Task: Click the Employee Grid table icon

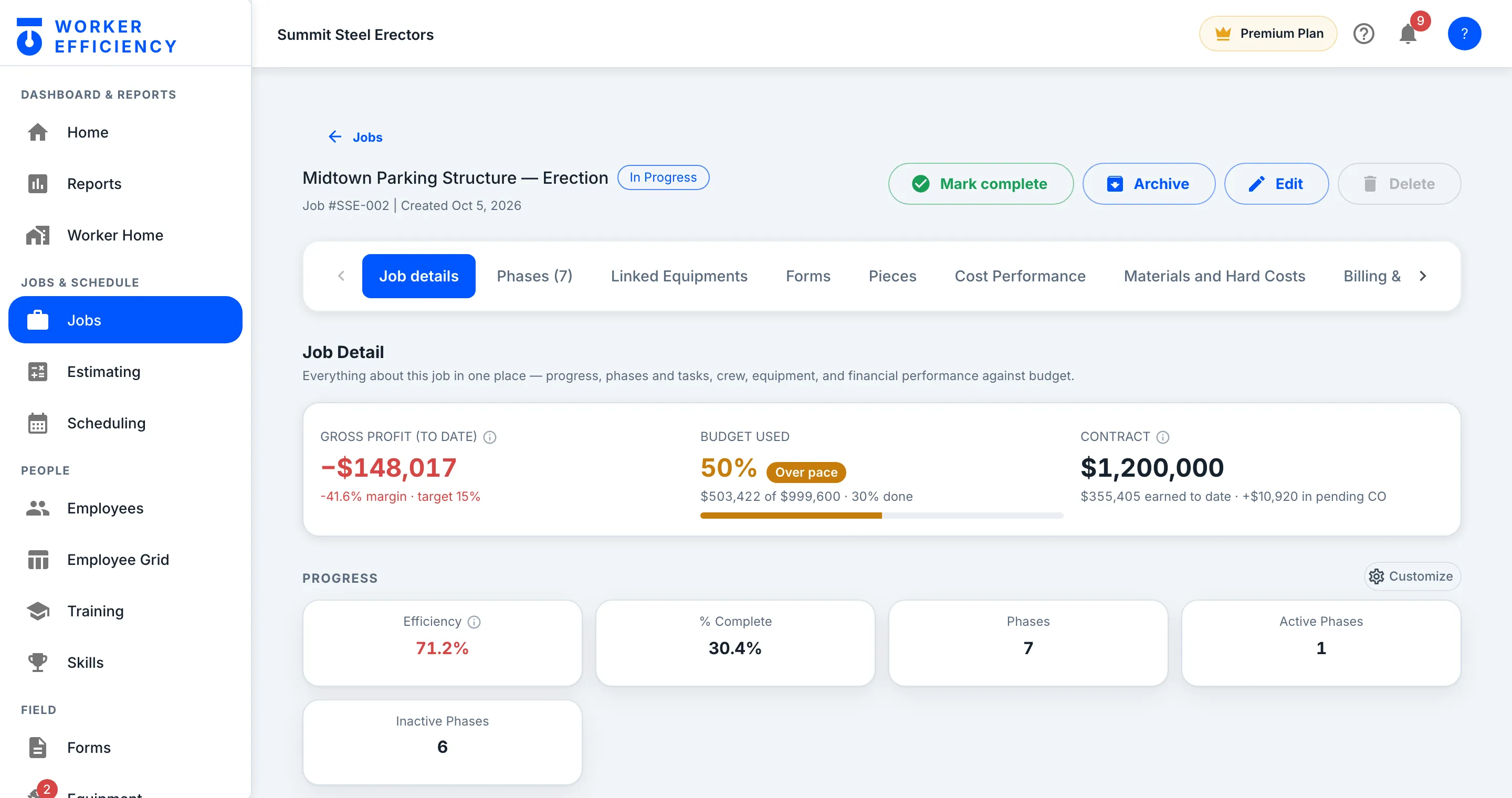Action: (x=38, y=560)
